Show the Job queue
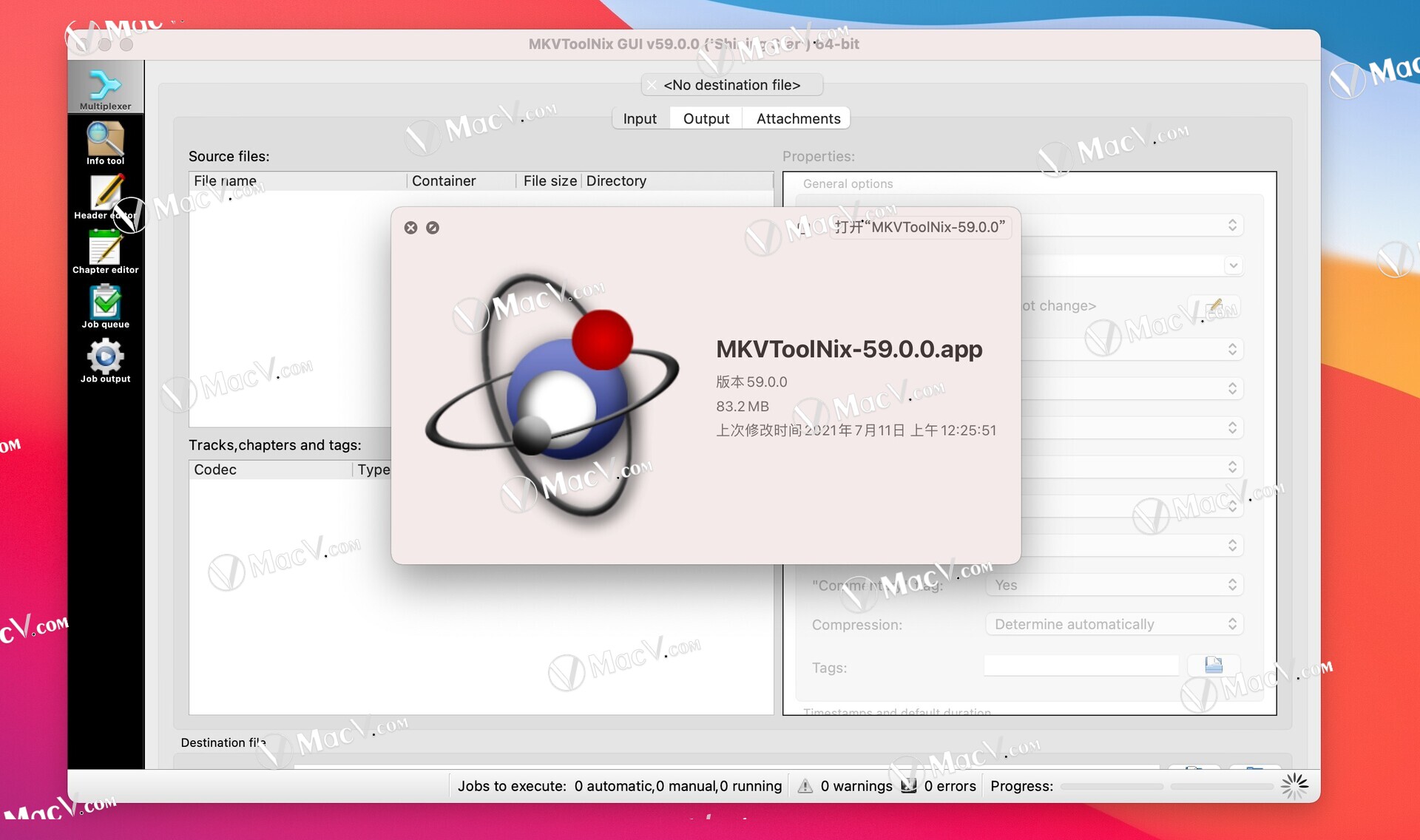 (105, 308)
